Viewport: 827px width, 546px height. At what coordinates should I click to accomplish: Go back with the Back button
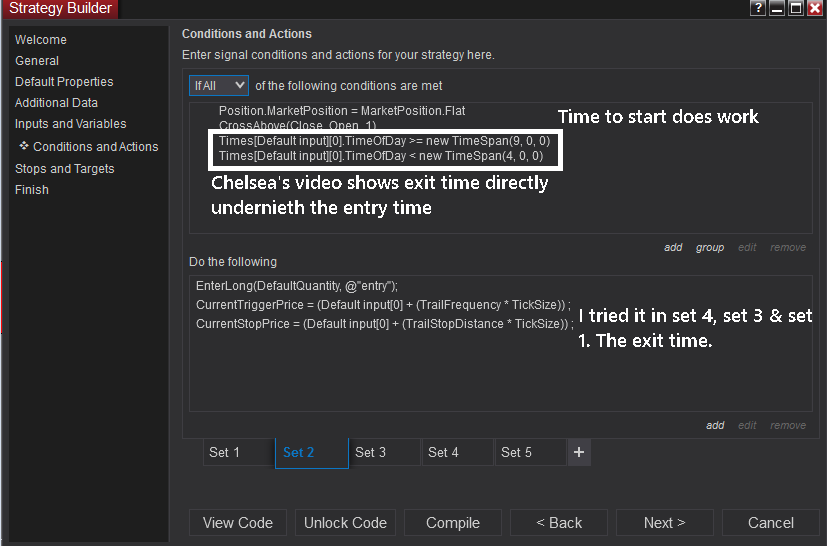click(559, 522)
